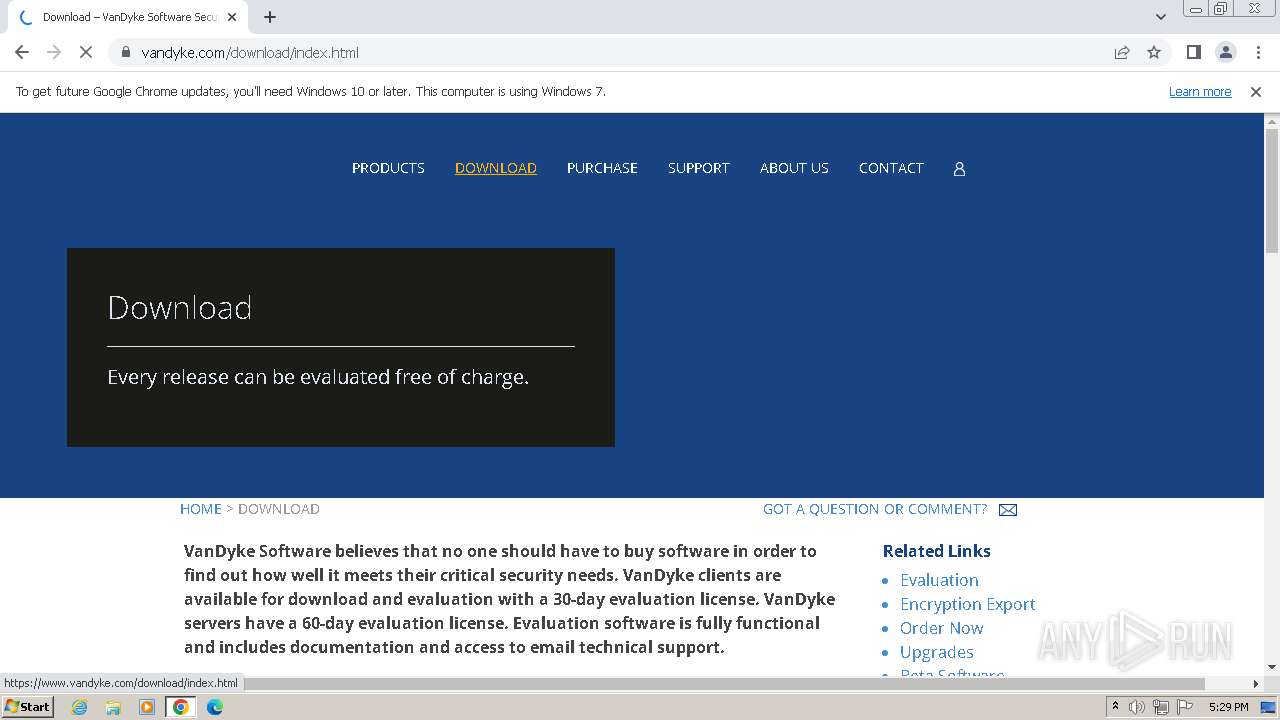Viewport: 1280px width, 720px height.
Task: Open the Chrome profile avatar
Action: pos(1225,52)
